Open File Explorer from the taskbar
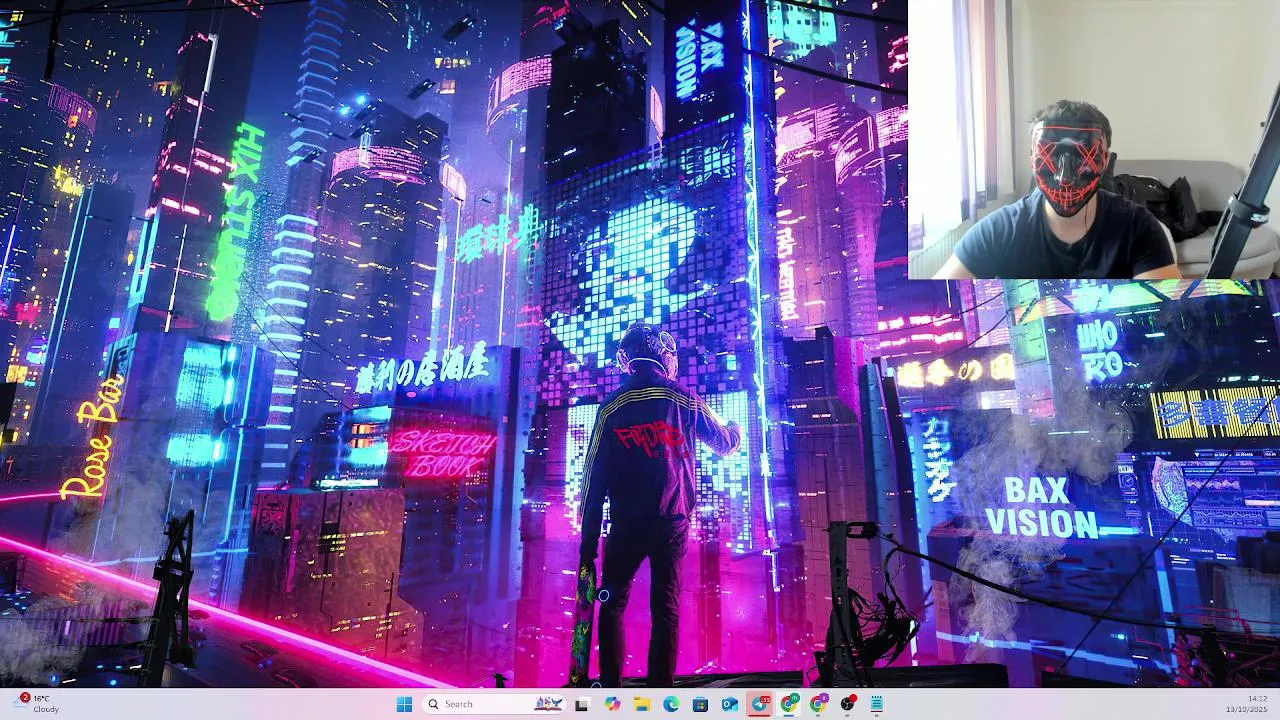 (641, 704)
